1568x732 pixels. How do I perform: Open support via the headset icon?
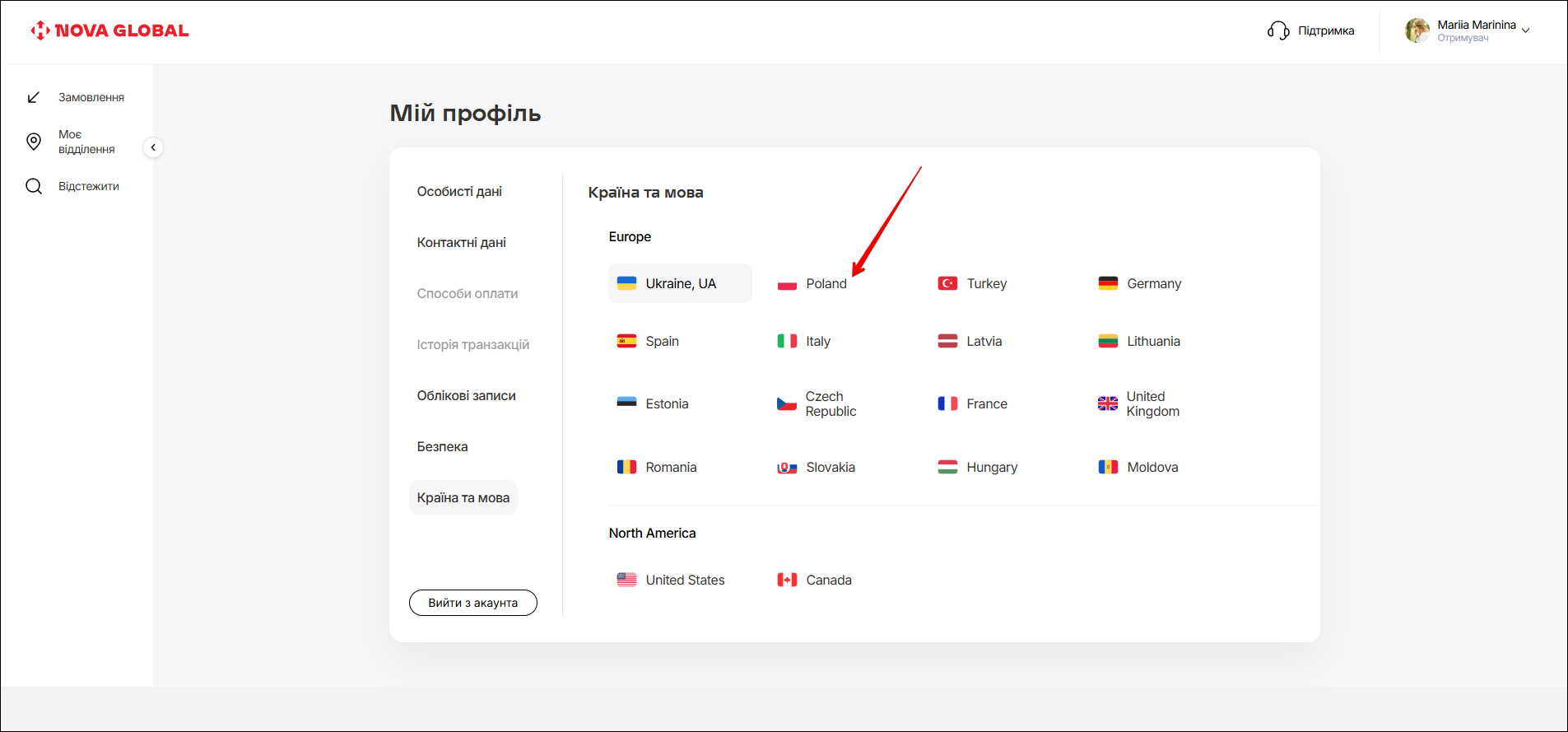tap(1277, 31)
